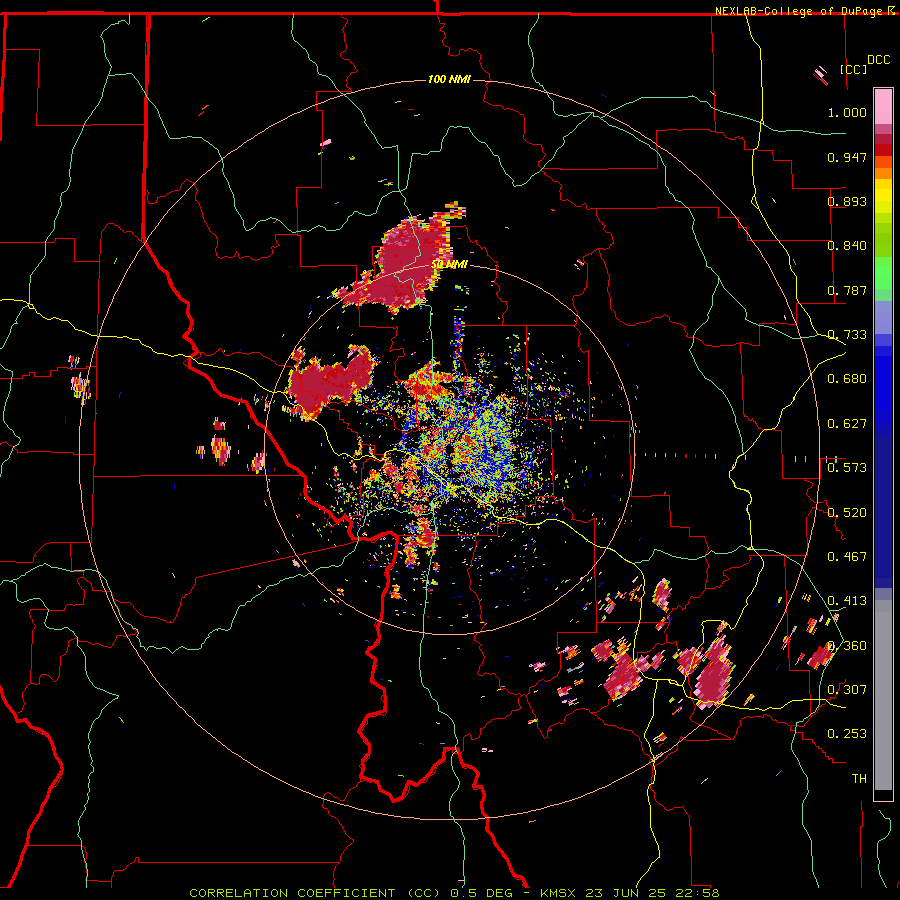Click the 0.680 scale value
Screen dimensions: 900x900
[x=847, y=379]
